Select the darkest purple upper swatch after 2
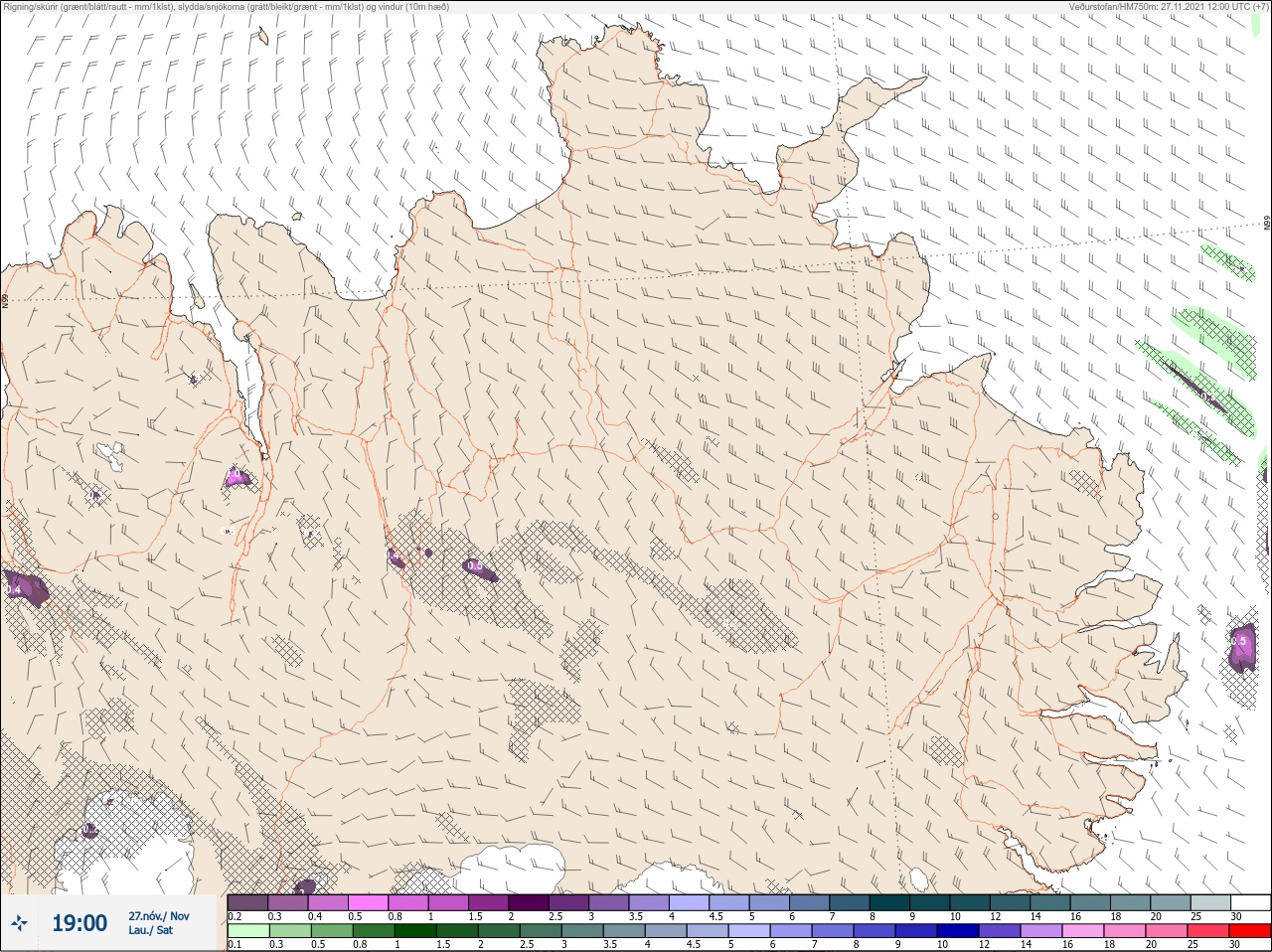This screenshot has width=1272, height=952. tap(530, 902)
